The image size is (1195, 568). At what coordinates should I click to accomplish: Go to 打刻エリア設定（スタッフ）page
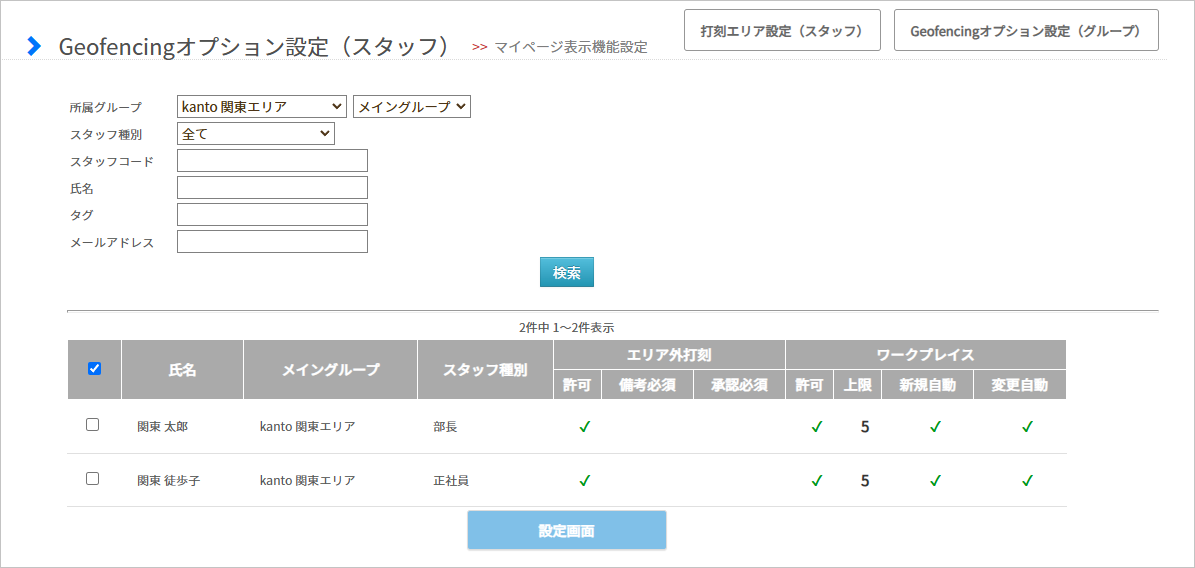(x=783, y=30)
